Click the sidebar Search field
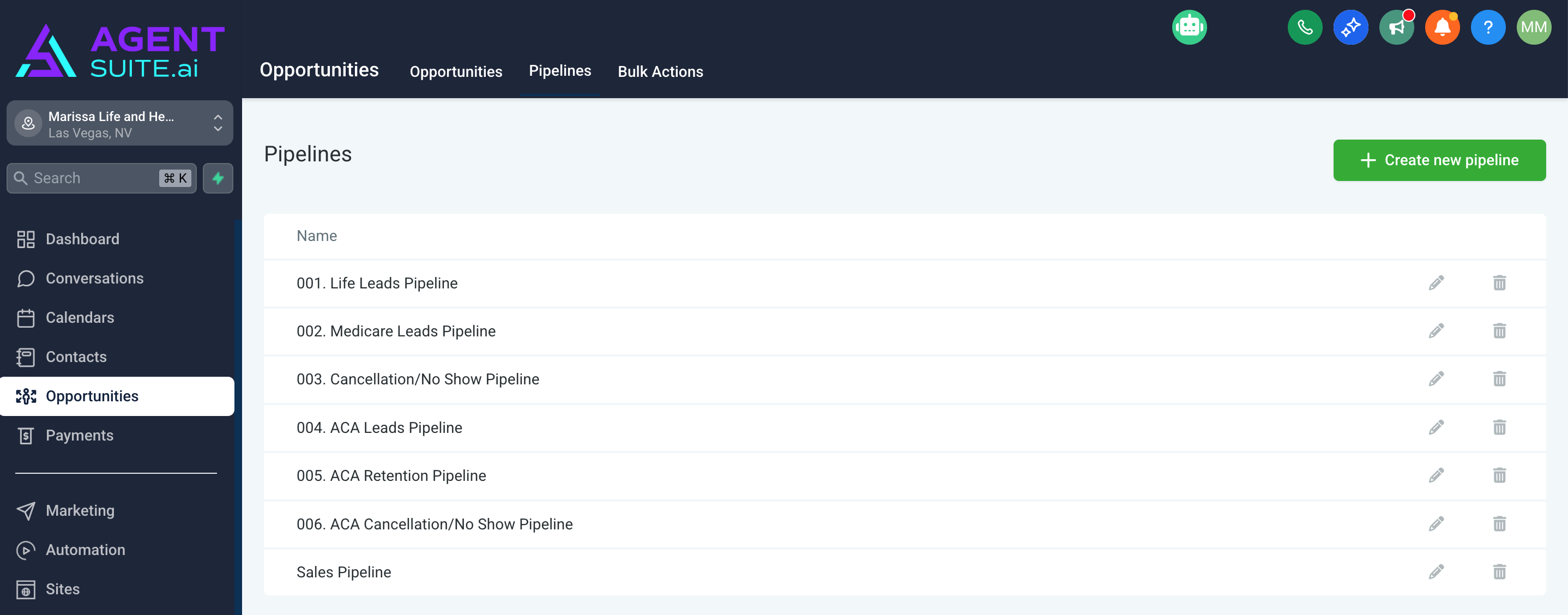The width and height of the screenshot is (1568, 615). pos(91,178)
